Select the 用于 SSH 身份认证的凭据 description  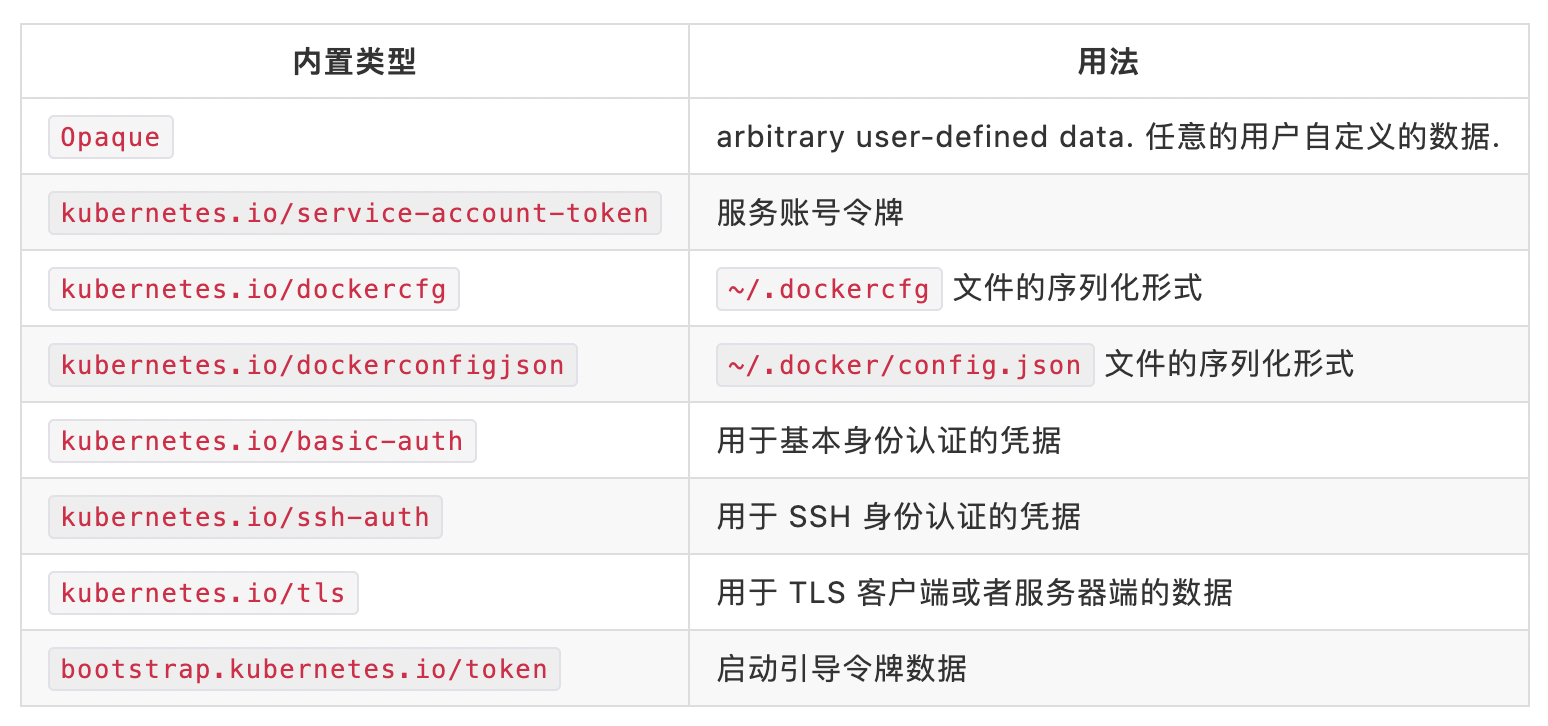pyautogui.click(x=898, y=517)
